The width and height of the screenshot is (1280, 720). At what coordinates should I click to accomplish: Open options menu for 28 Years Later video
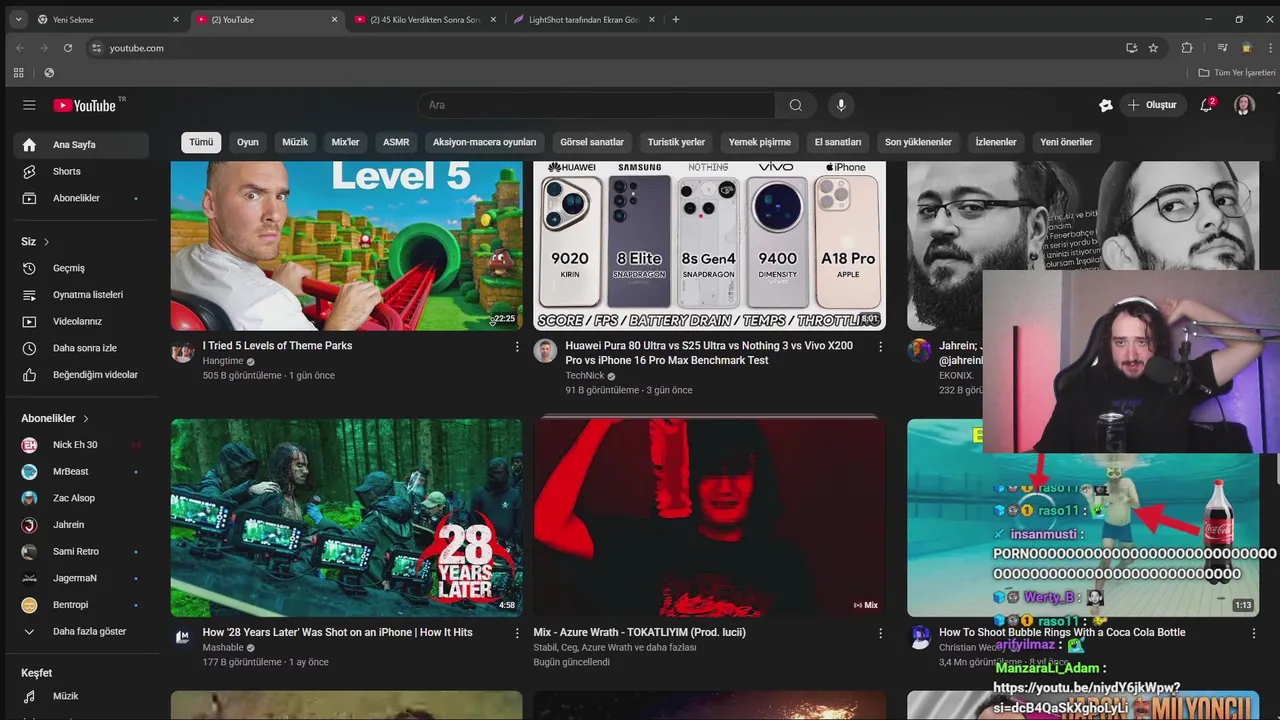(x=517, y=633)
